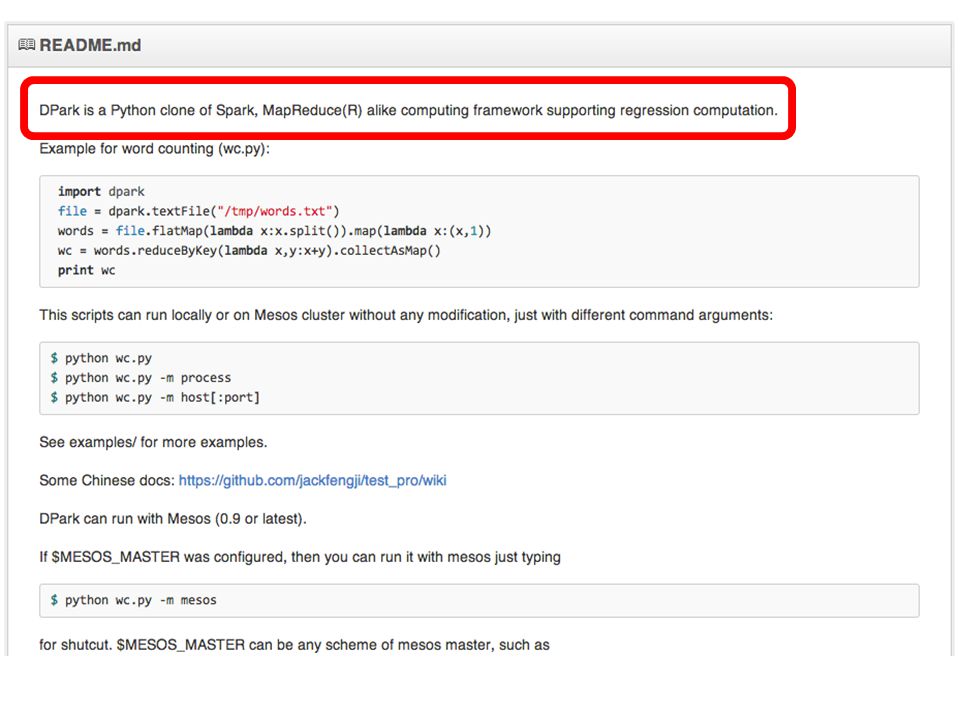Click the 'python wc.py -m process' line

click(141, 378)
